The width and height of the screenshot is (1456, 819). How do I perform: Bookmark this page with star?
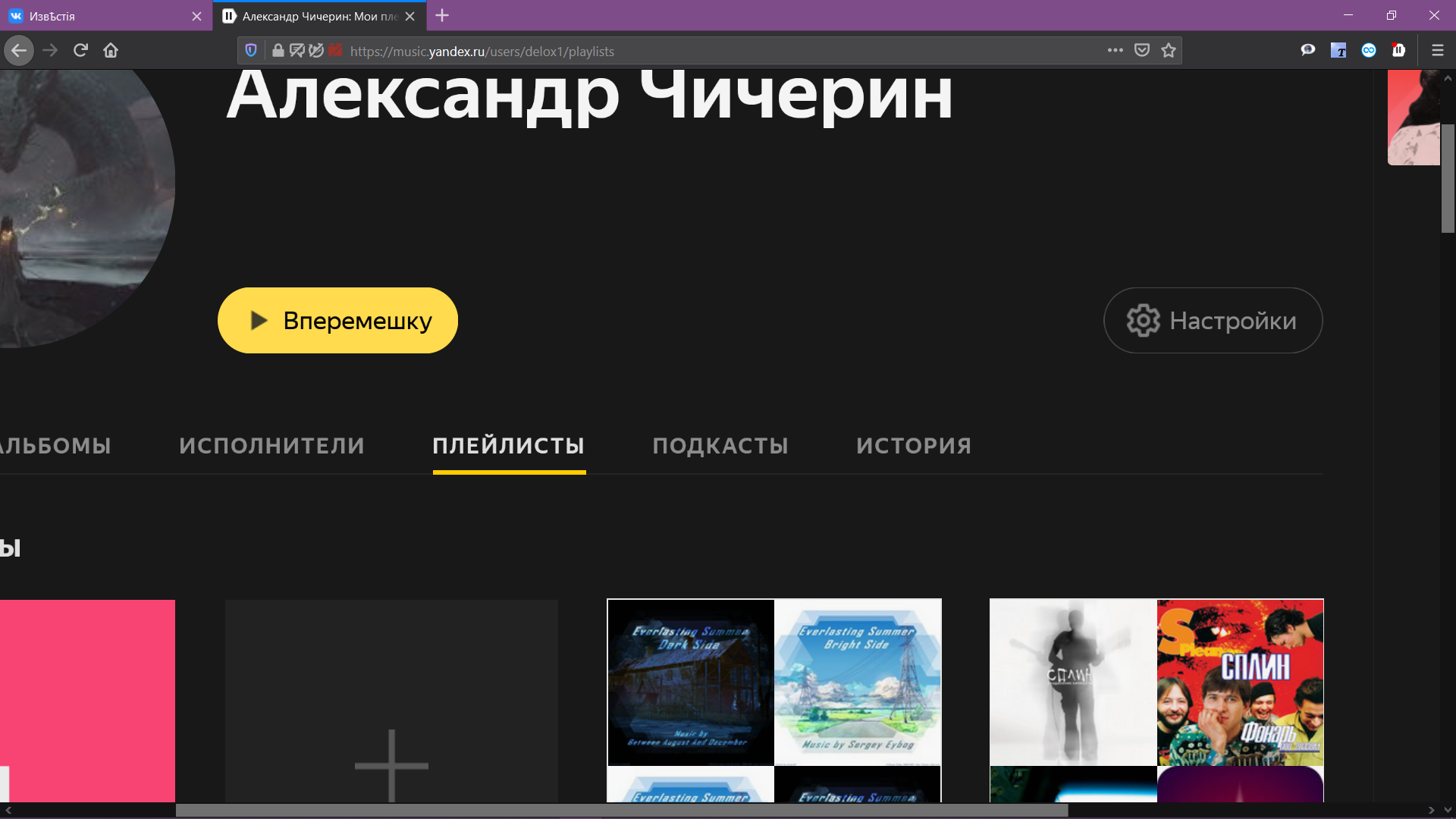1168,50
